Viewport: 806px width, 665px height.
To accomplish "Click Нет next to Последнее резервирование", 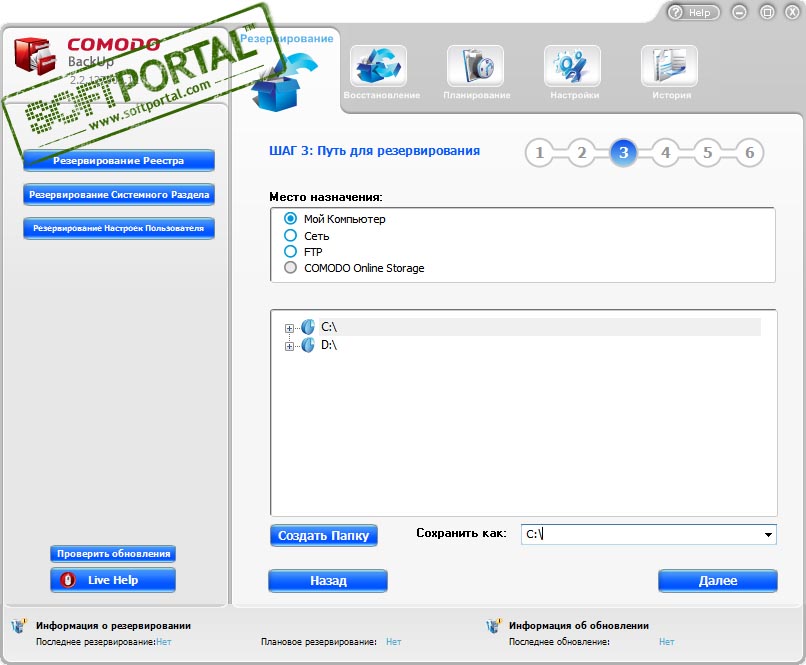I will 164,642.
